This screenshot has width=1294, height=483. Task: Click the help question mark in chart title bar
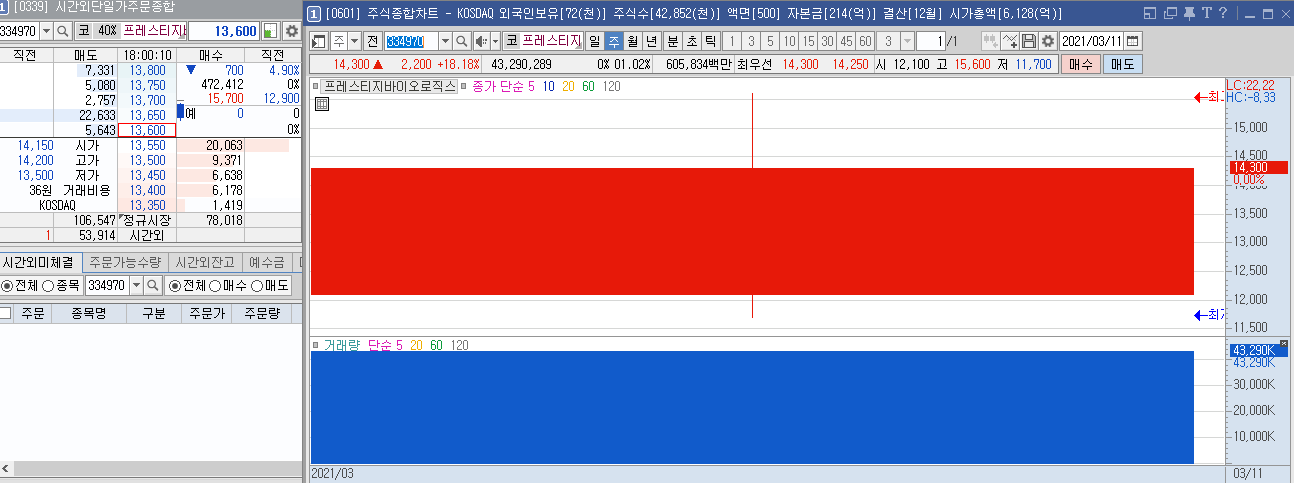(1222, 13)
